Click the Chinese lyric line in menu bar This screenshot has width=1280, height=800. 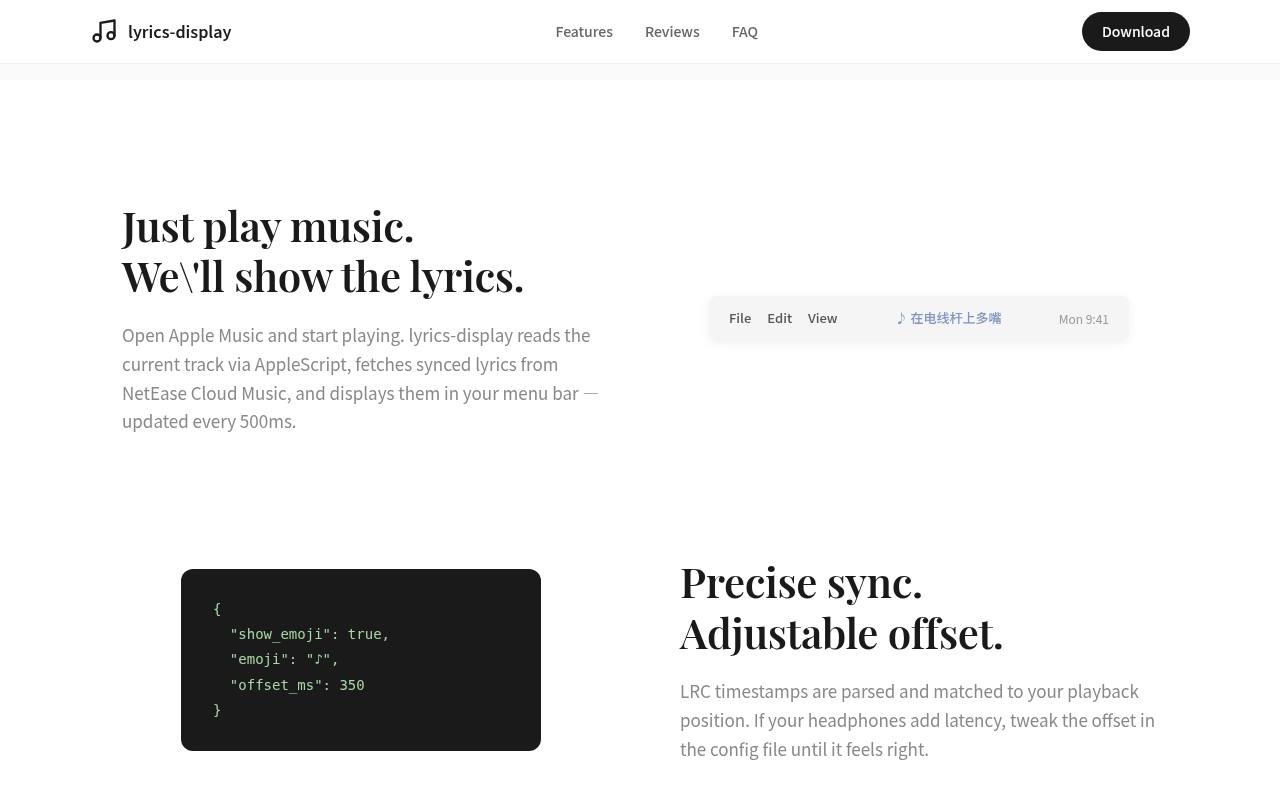pyautogui.click(x=949, y=319)
